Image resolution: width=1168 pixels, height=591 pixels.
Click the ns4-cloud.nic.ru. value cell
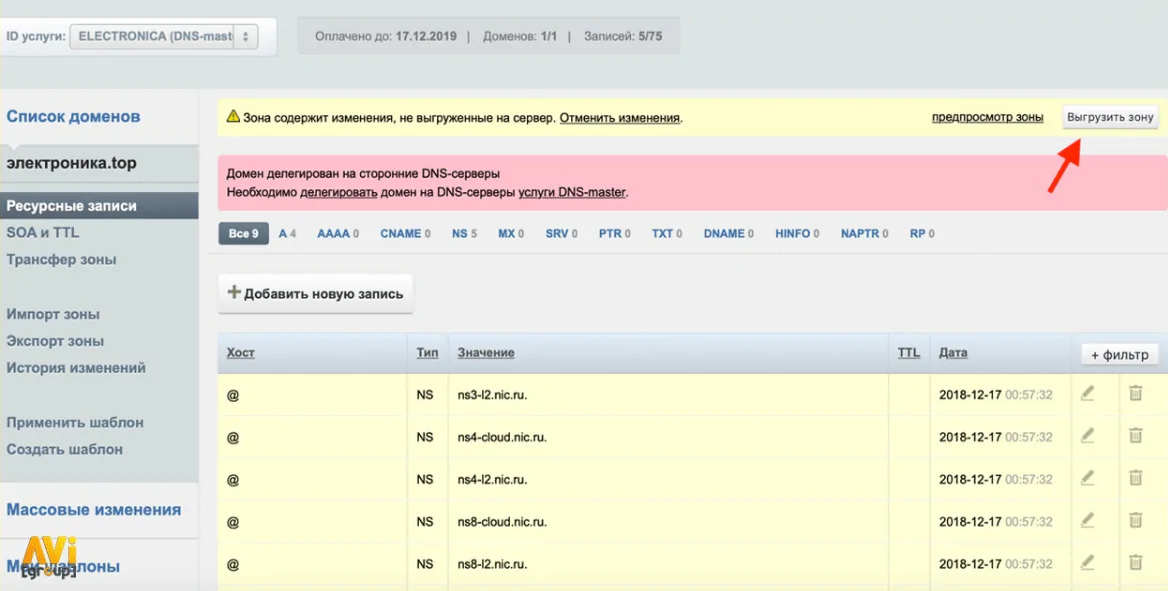click(668, 437)
